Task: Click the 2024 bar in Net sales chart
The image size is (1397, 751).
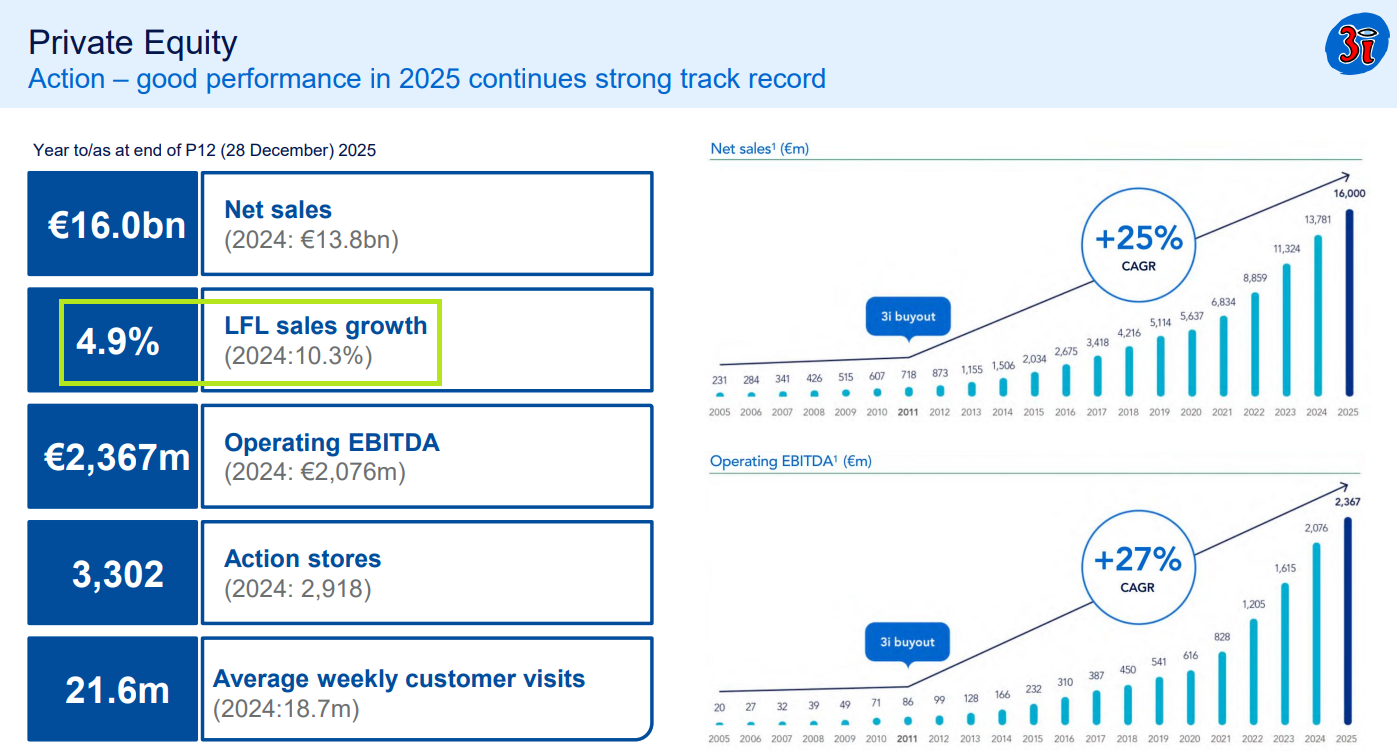Action: point(1319,316)
